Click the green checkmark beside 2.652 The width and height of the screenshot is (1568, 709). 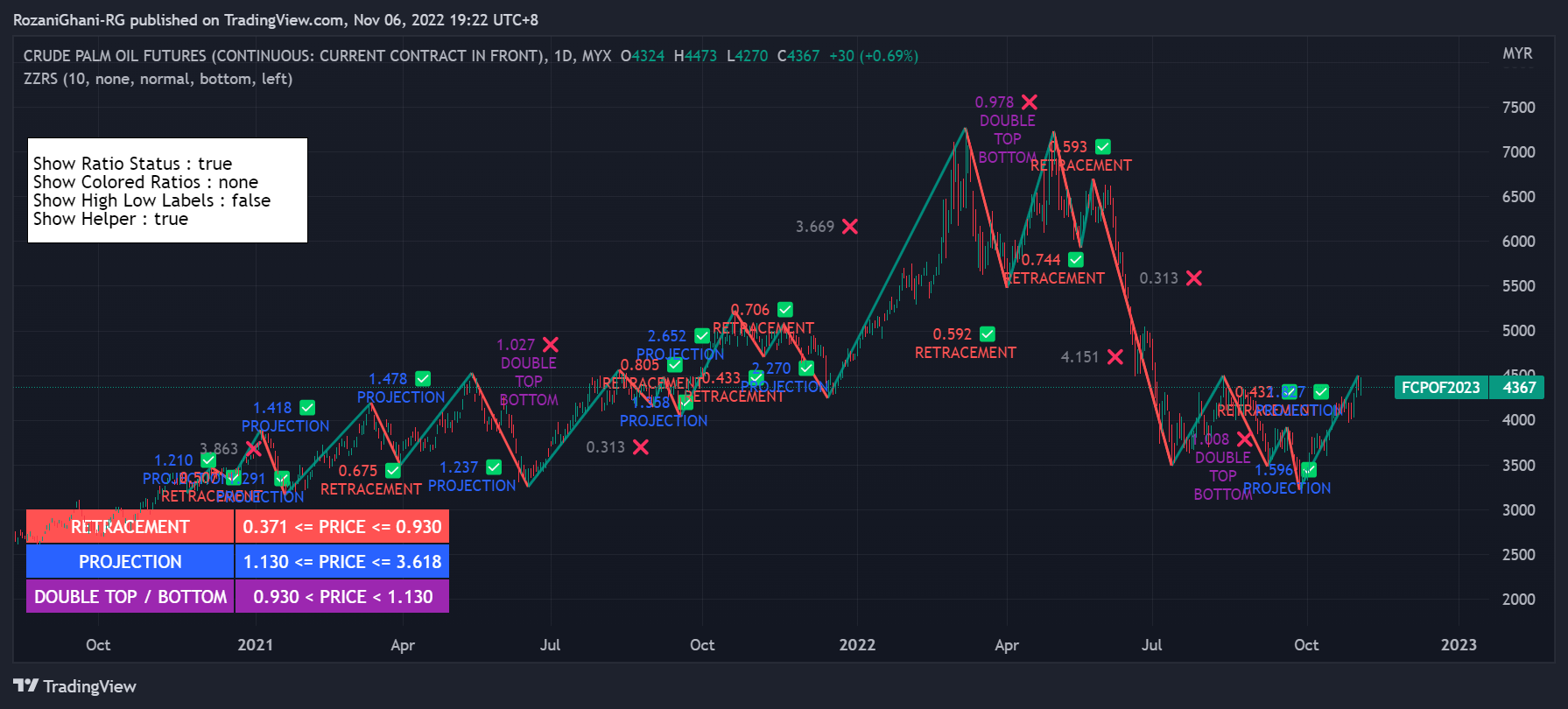(702, 336)
